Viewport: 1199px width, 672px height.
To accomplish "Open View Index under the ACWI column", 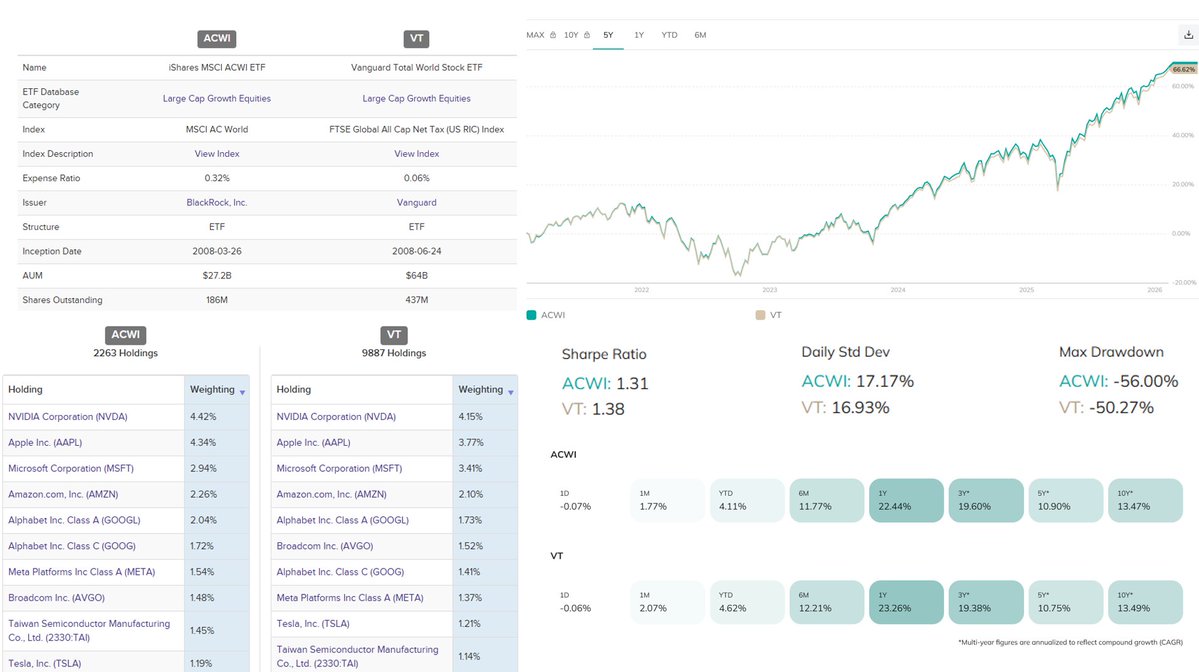I will coord(216,153).
